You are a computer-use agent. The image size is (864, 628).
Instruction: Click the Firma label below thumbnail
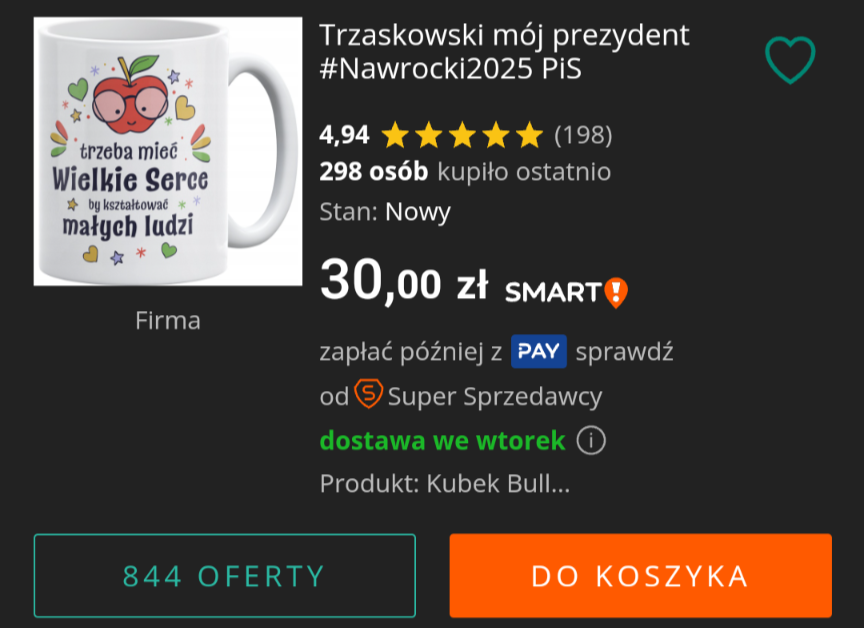coord(168,321)
